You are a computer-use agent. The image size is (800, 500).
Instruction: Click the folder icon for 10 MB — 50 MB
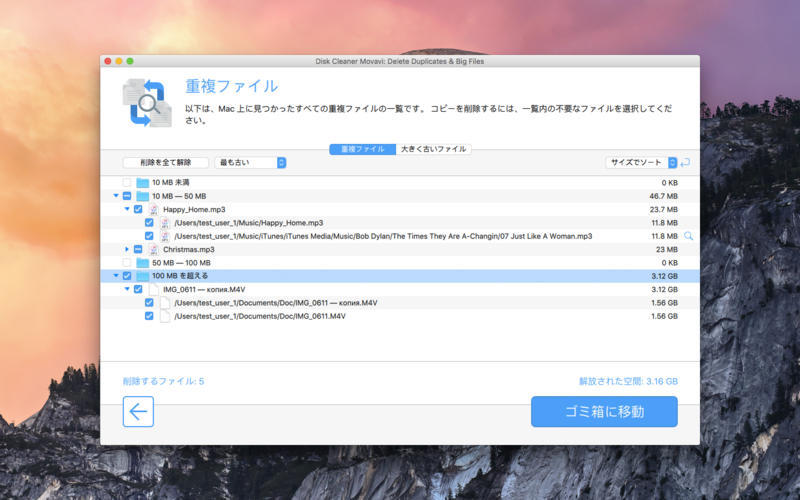pyautogui.click(x=142, y=196)
